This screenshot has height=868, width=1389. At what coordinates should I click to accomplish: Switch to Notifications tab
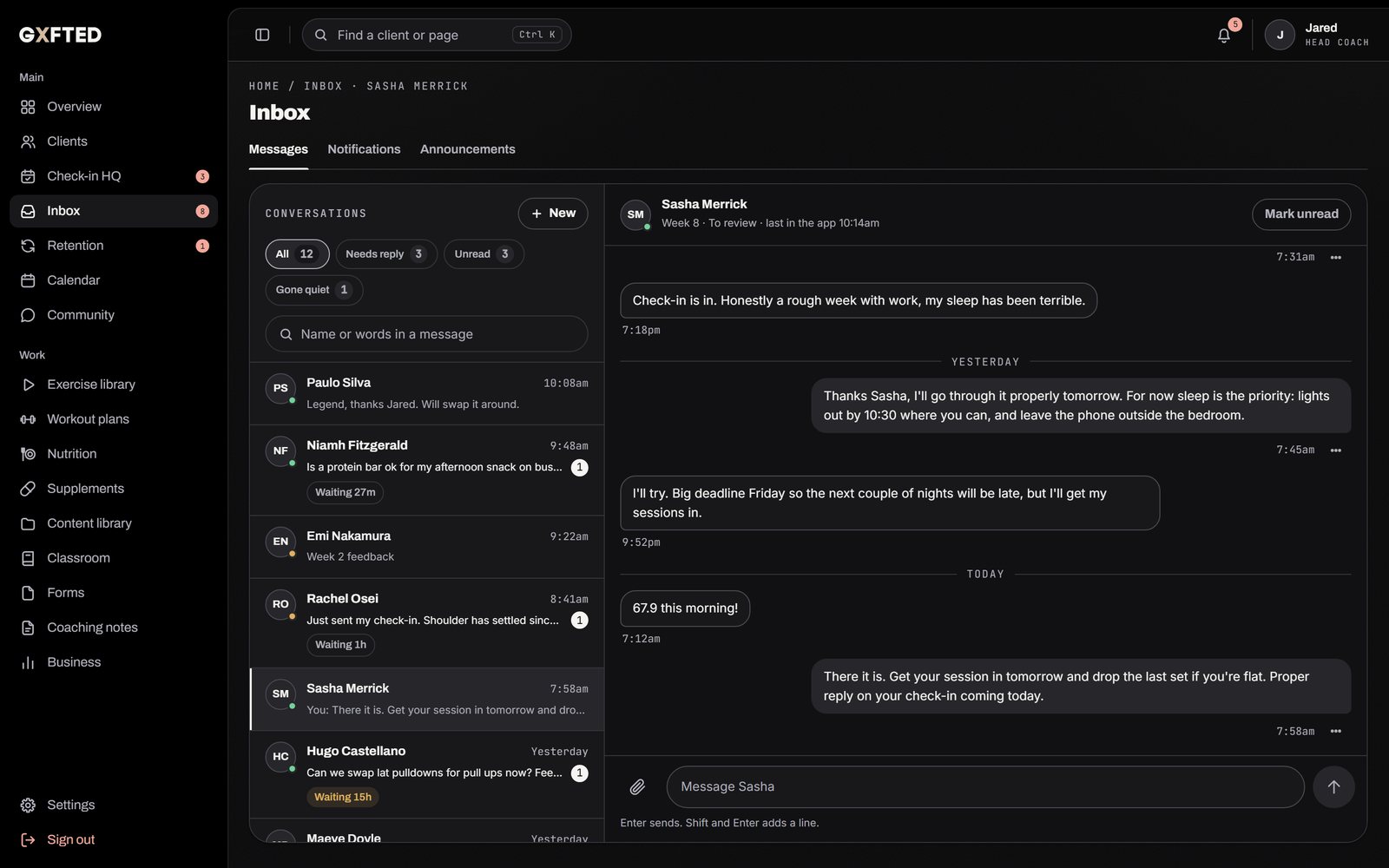click(364, 149)
